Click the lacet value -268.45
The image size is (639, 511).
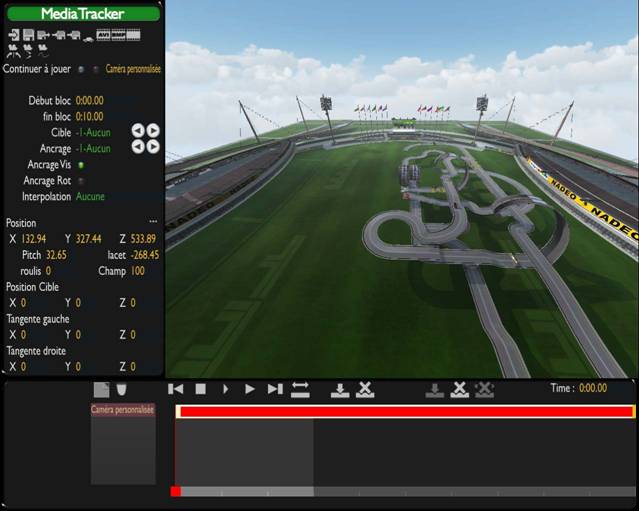(145, 255)
